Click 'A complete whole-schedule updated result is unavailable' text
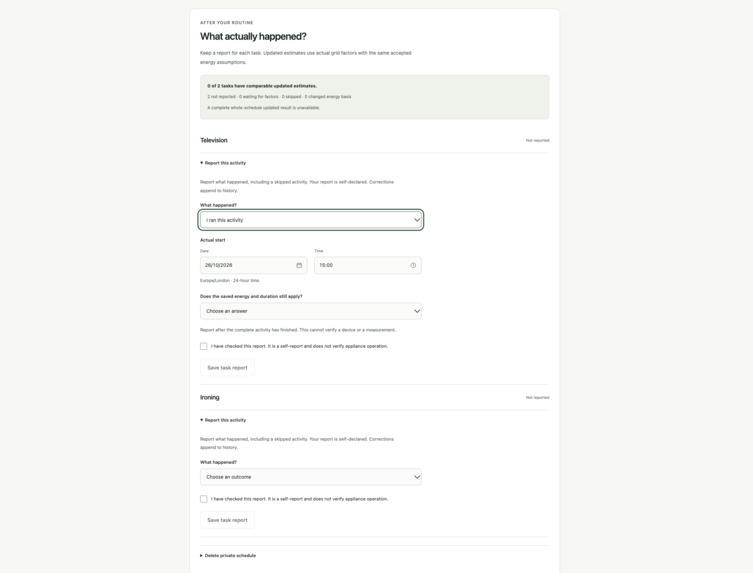This screenshot has height=573, width=753. coord(263,108)
